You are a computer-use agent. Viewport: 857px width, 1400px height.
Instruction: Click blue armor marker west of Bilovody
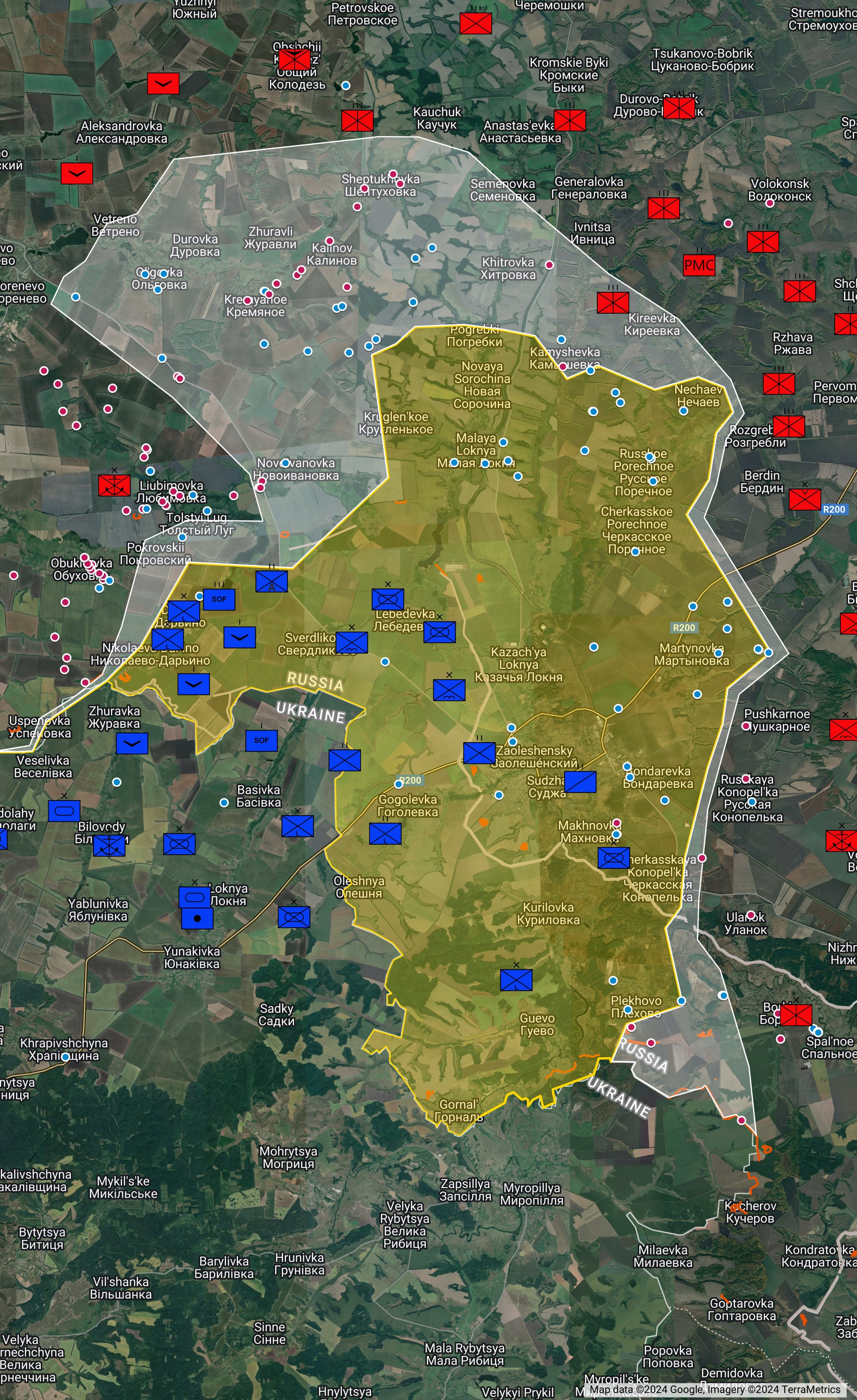click(64, 811)
